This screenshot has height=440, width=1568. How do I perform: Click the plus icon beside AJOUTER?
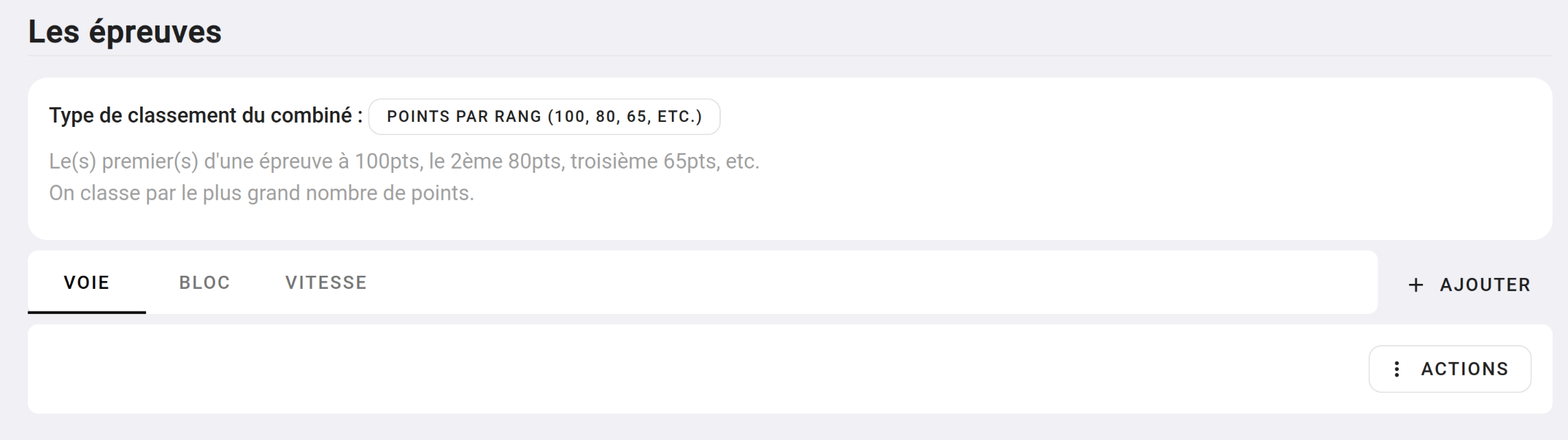pyautogui.click(x=1416, y=285)
